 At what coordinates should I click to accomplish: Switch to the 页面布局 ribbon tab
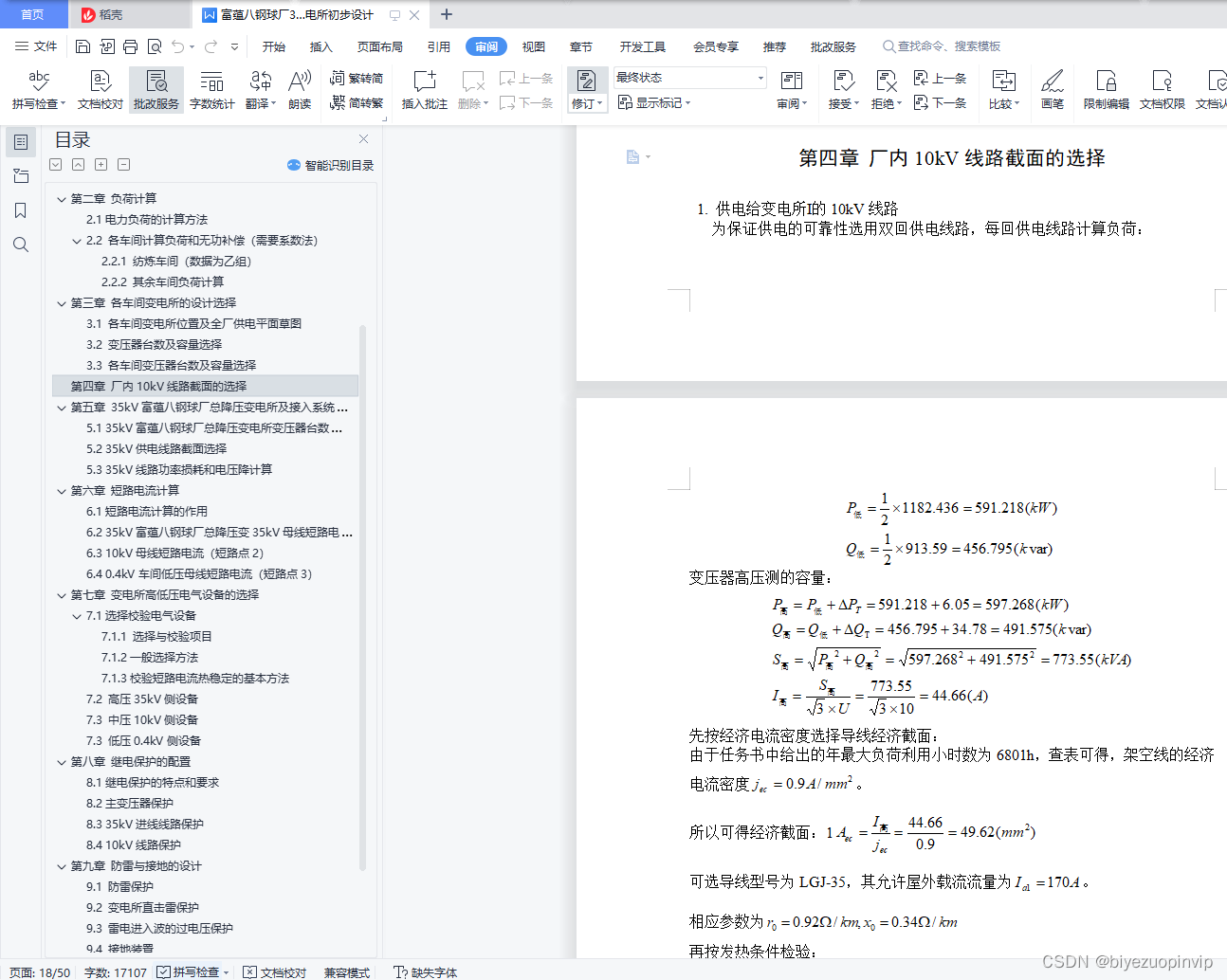tap(379, 45)
